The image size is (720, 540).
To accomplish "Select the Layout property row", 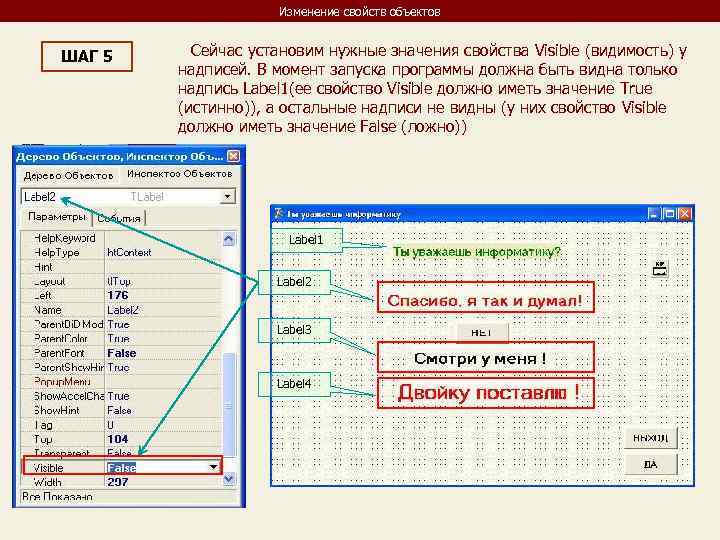I will [121, 281].
